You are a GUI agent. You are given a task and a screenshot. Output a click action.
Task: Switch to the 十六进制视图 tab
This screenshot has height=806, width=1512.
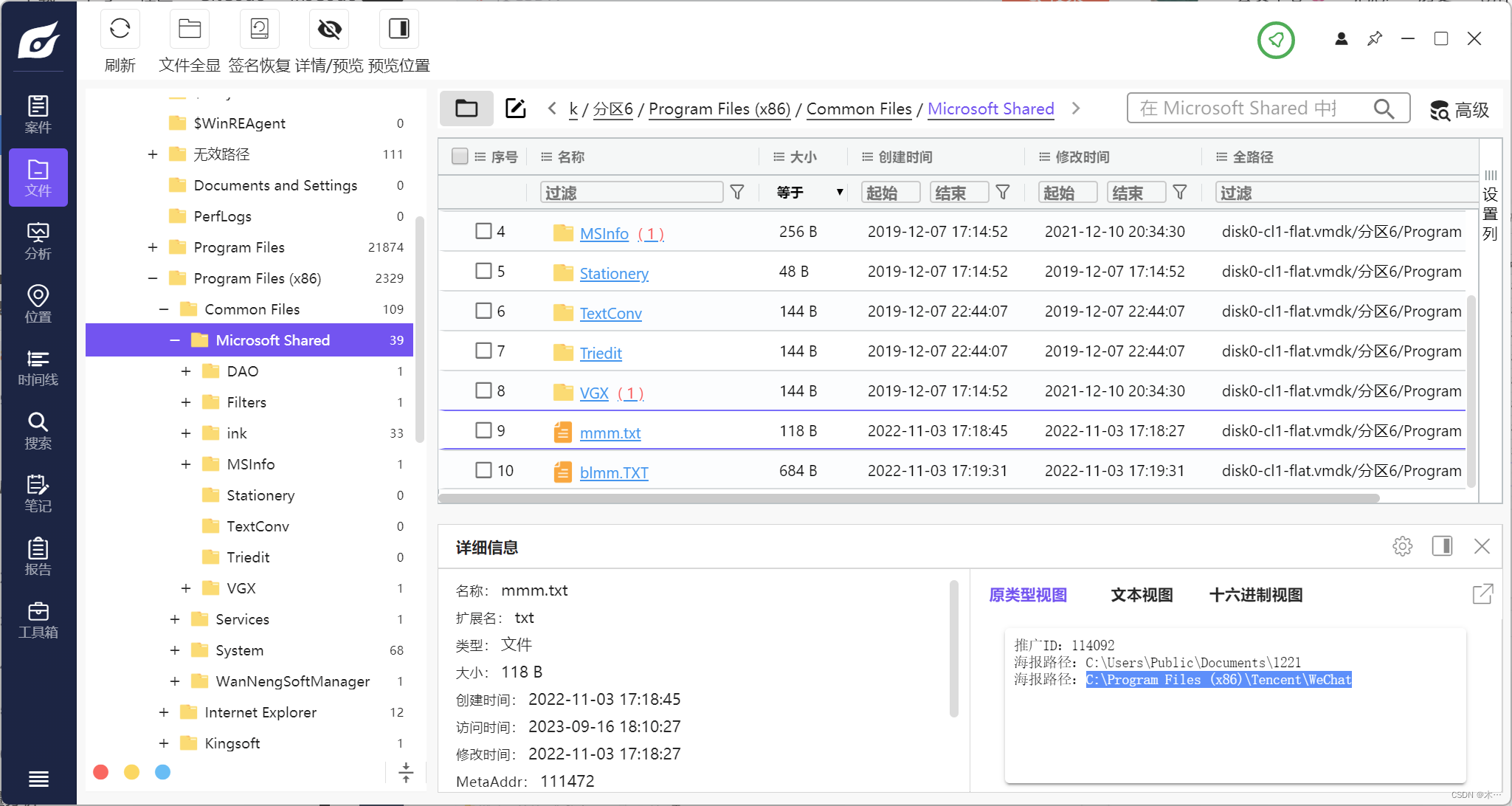[x=1255, y=595]
